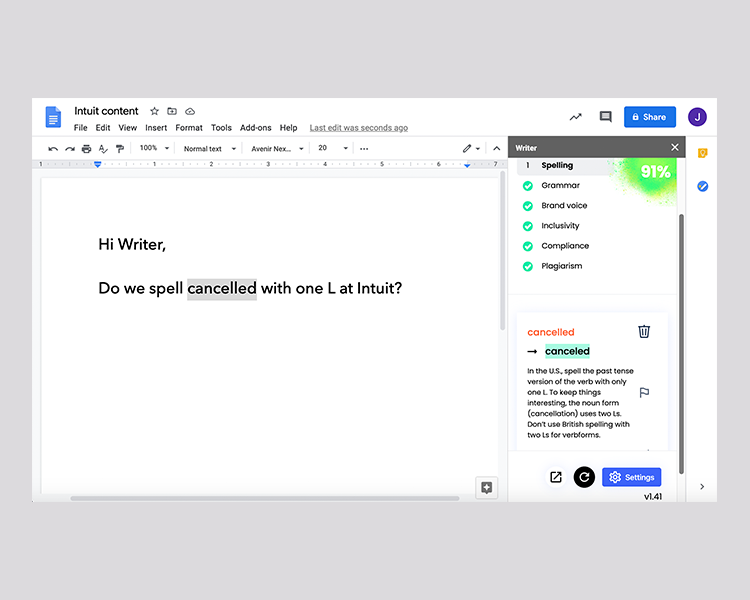Select the Inclusivity category
Viewport: 750px width, 600px height.
coord(560,225)
